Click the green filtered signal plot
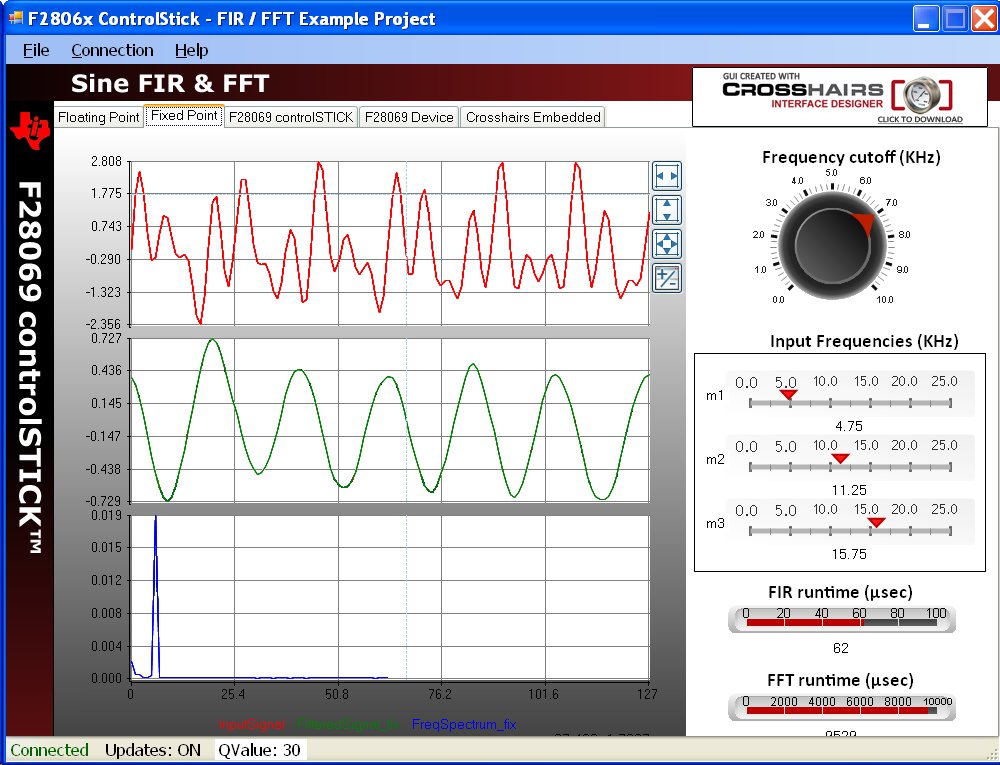The width and height of the screenshot is (1000, 765). click(x=390, y=419)
